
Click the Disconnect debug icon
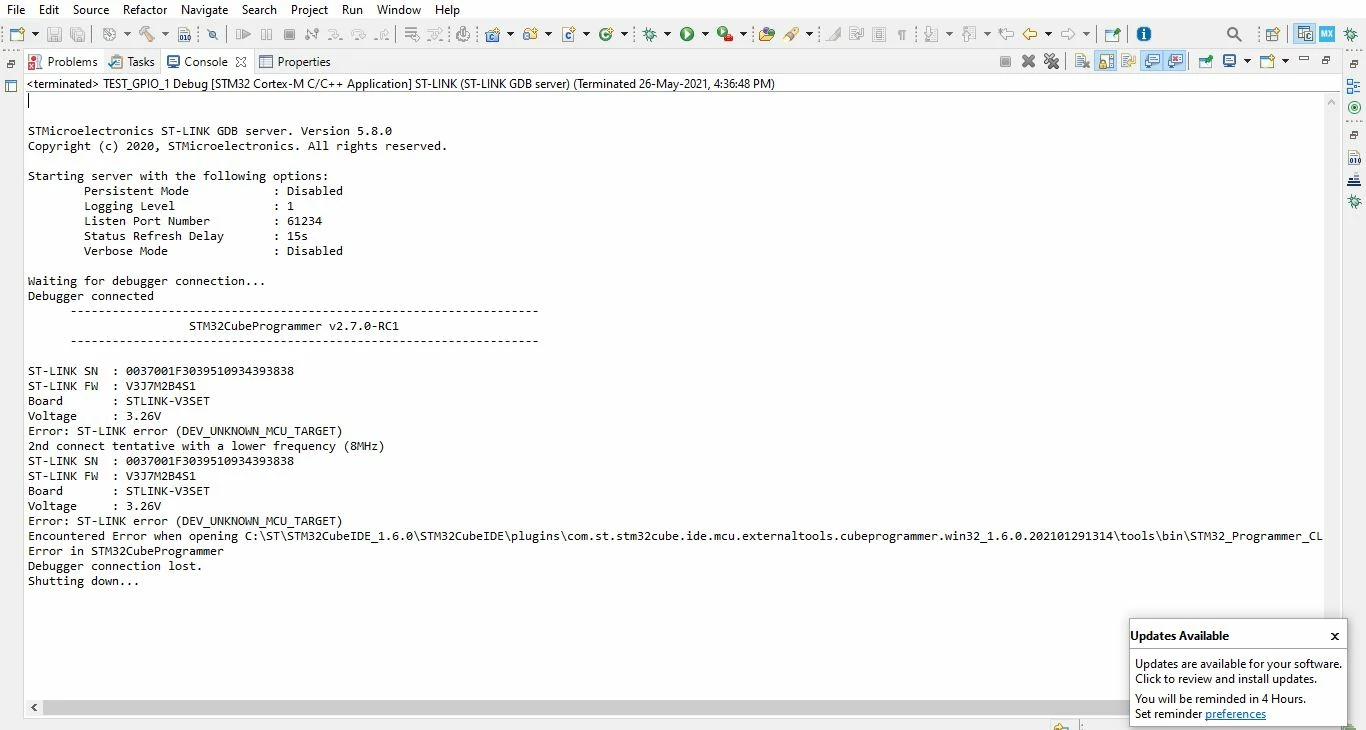pos(312,34)
